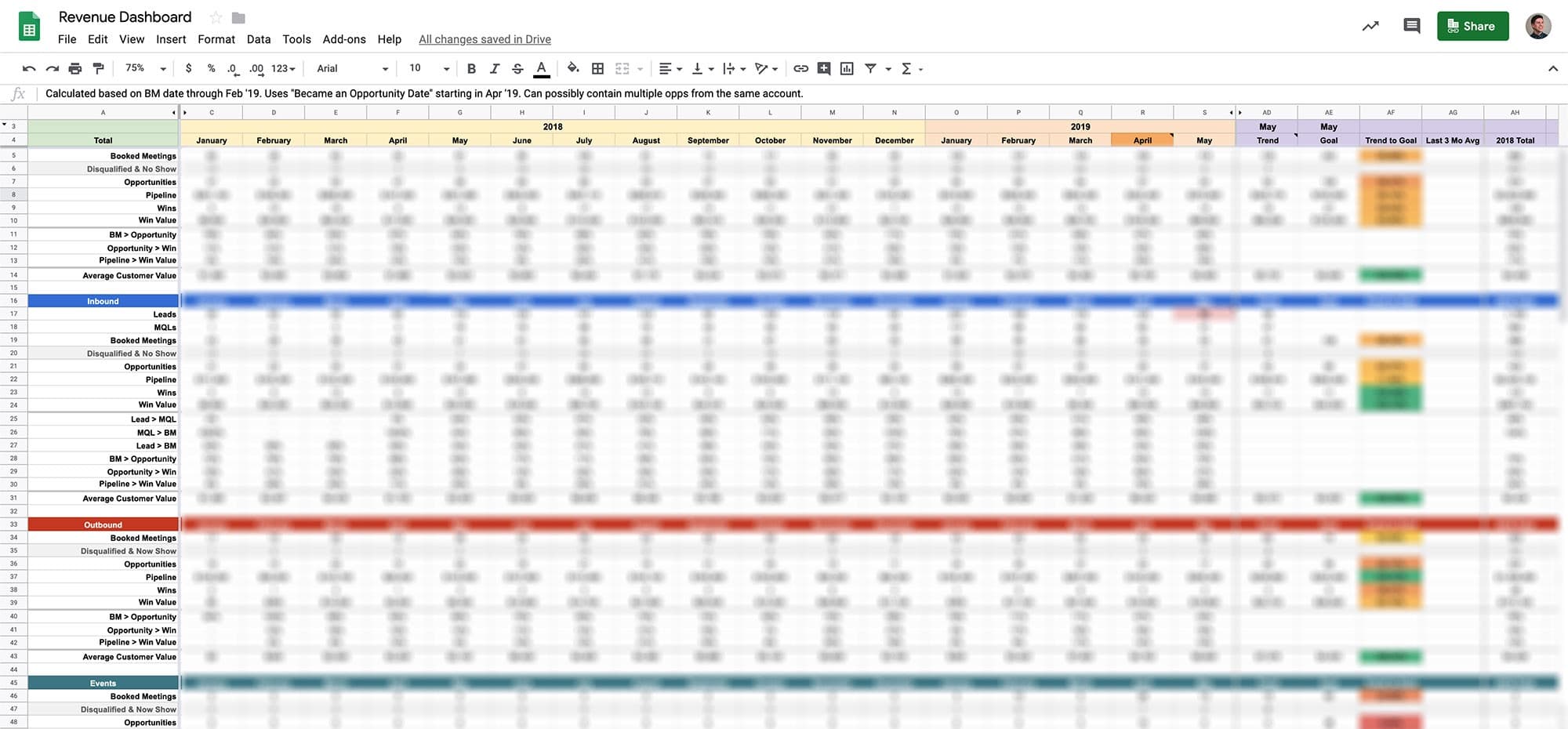Expand hidden columns after column S
This screenshot has height=729, width=1568.
tap(1231, 113)
